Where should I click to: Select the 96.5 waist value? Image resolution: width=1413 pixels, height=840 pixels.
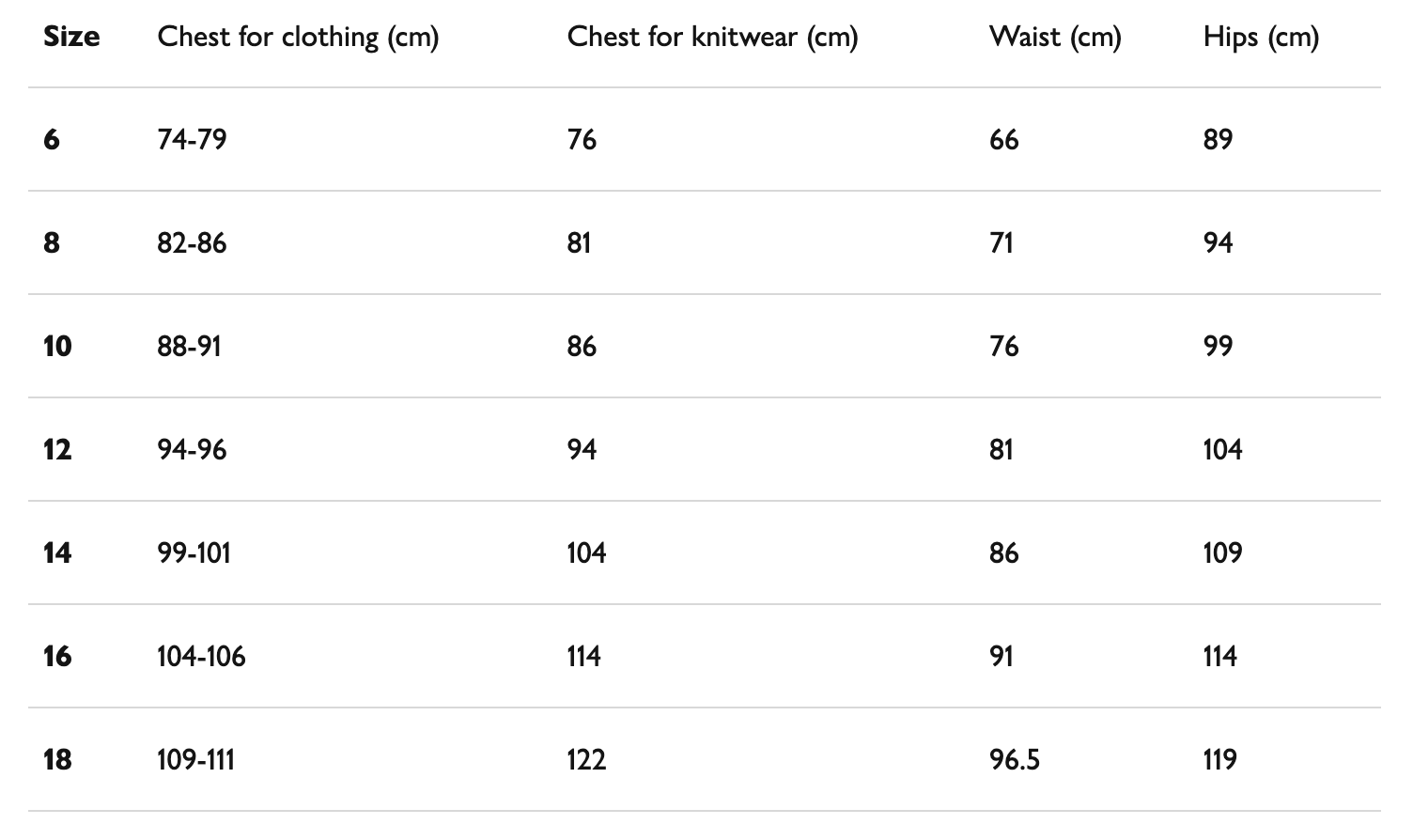pyautogui.click(x=1015, y=760)
